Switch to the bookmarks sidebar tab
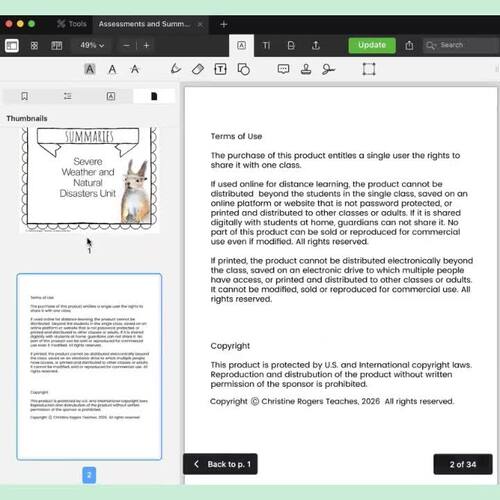 coord(24,96)
